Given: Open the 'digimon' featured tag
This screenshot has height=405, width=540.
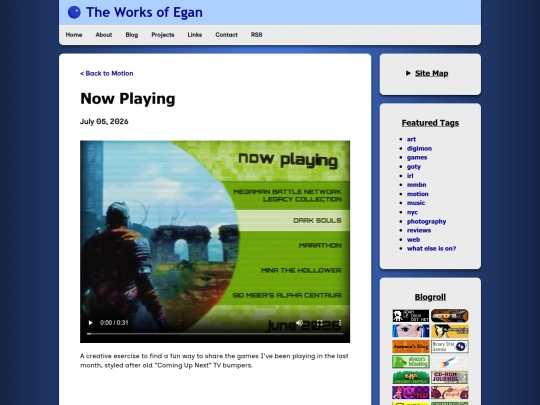Looking at the screenshot, I should coord(419,148).
